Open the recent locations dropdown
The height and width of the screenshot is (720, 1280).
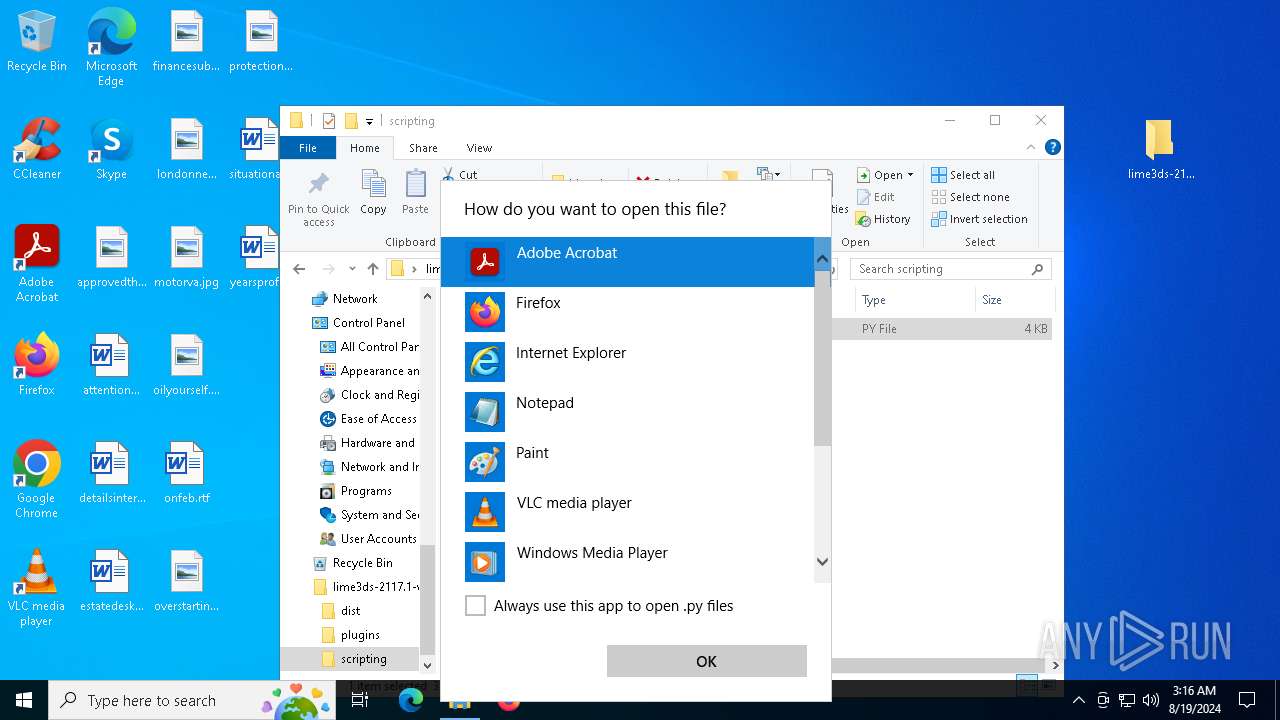tap(352, 269)
